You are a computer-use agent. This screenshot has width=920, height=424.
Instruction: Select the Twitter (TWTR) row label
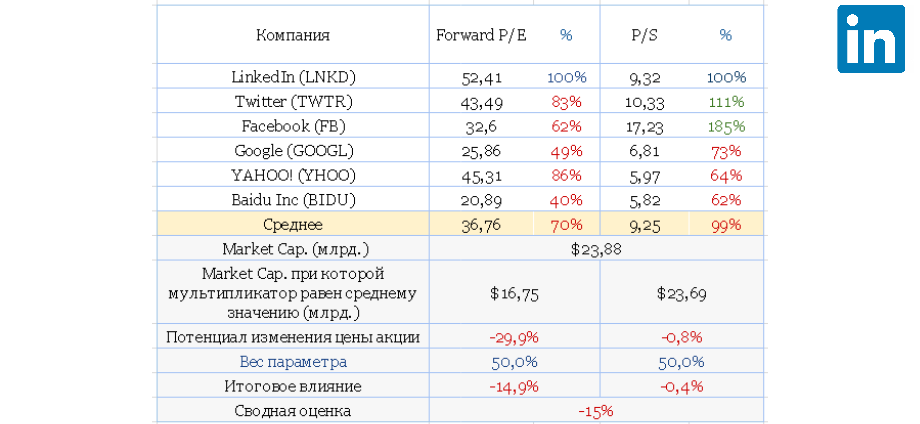tap(293, 102)
